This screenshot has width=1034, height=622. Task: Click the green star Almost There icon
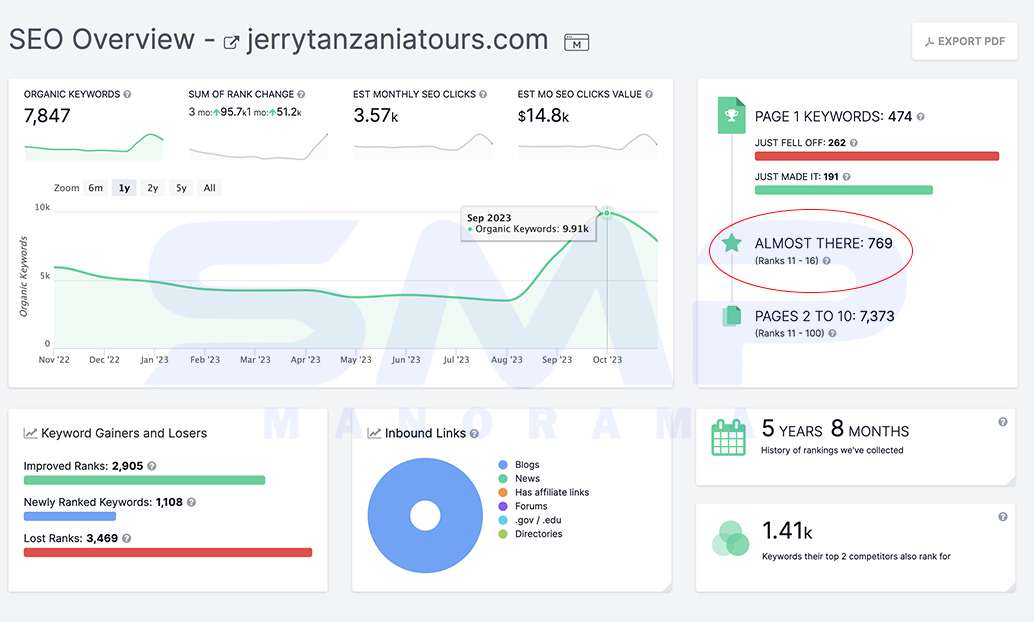point(731,243)
